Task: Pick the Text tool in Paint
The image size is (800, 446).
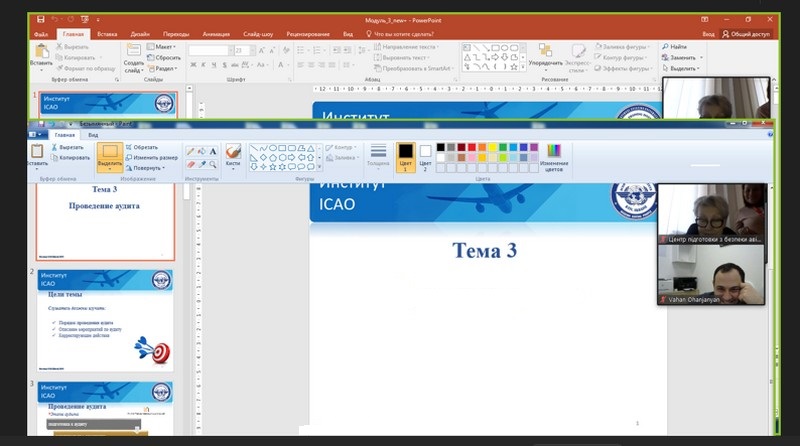Action: 213,151
